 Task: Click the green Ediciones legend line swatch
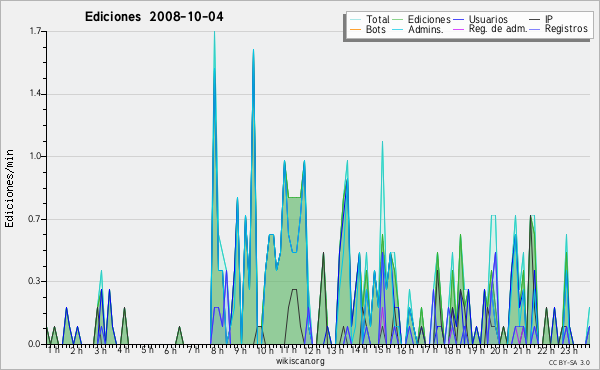398,20
